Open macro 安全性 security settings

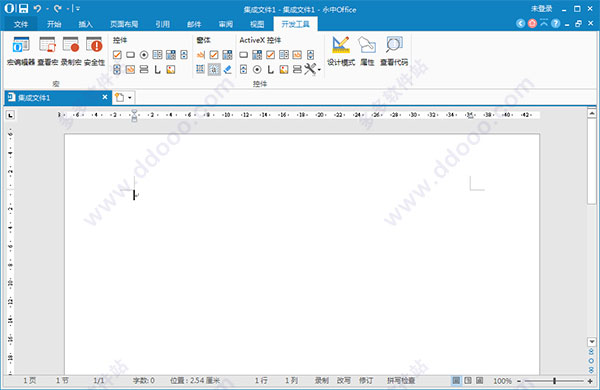pyautogui.click(x=94, y=51)
